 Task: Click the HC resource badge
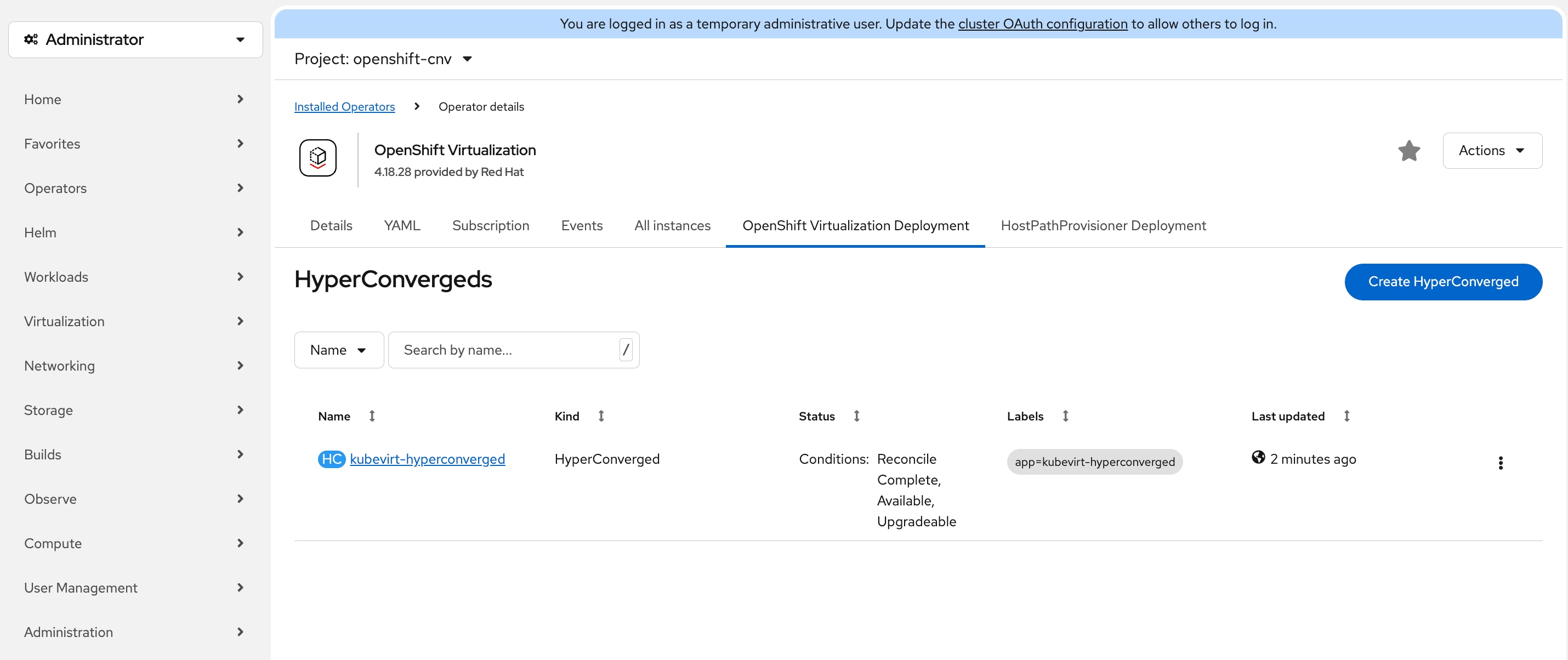pos(332,459)
